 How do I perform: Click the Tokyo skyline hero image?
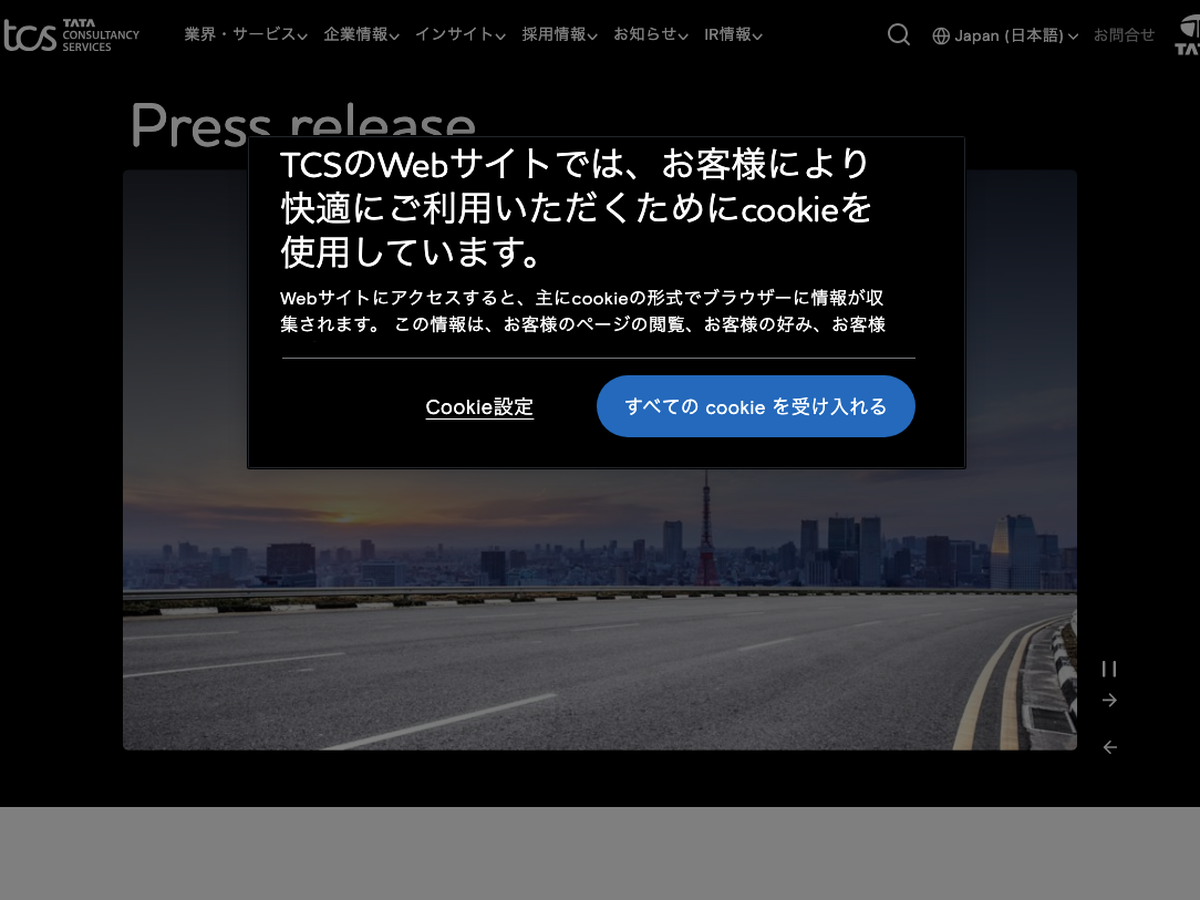tap(600, 600)
